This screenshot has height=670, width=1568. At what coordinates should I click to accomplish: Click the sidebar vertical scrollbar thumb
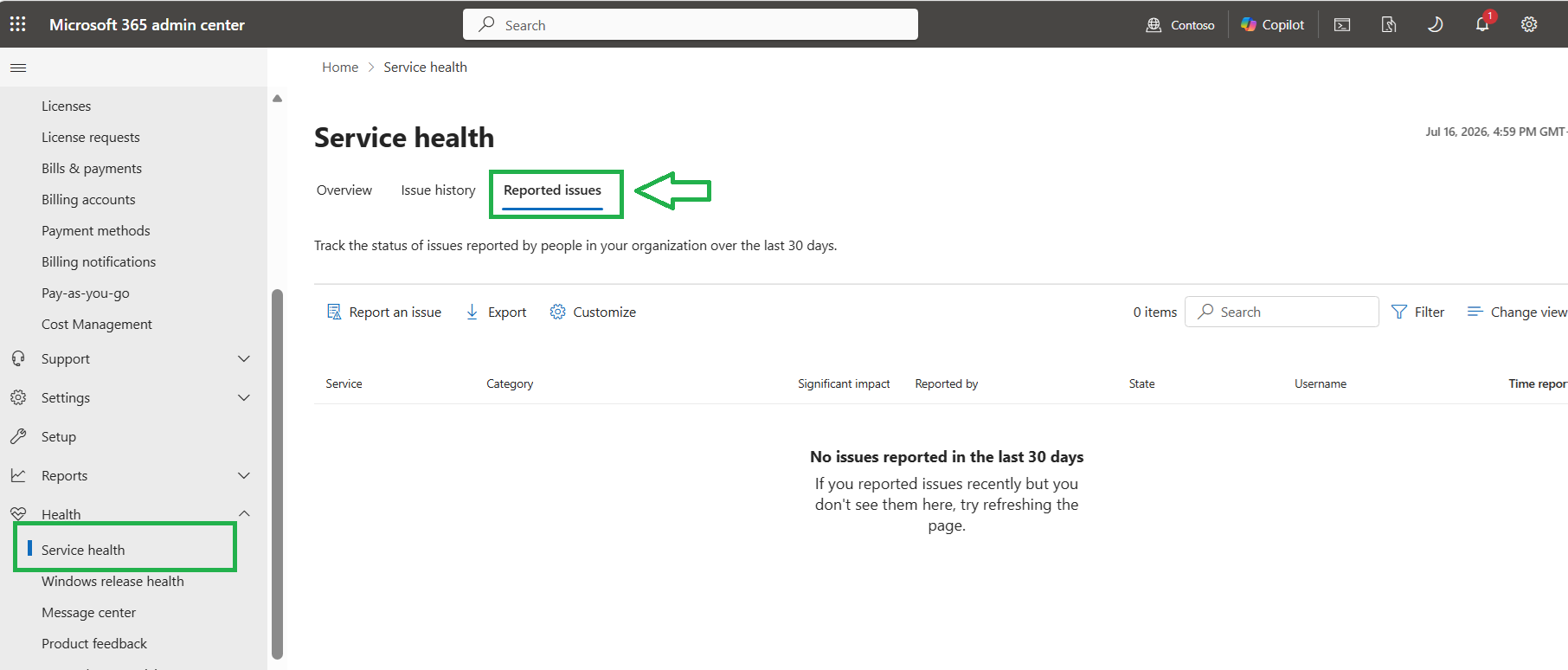(277, 474)
